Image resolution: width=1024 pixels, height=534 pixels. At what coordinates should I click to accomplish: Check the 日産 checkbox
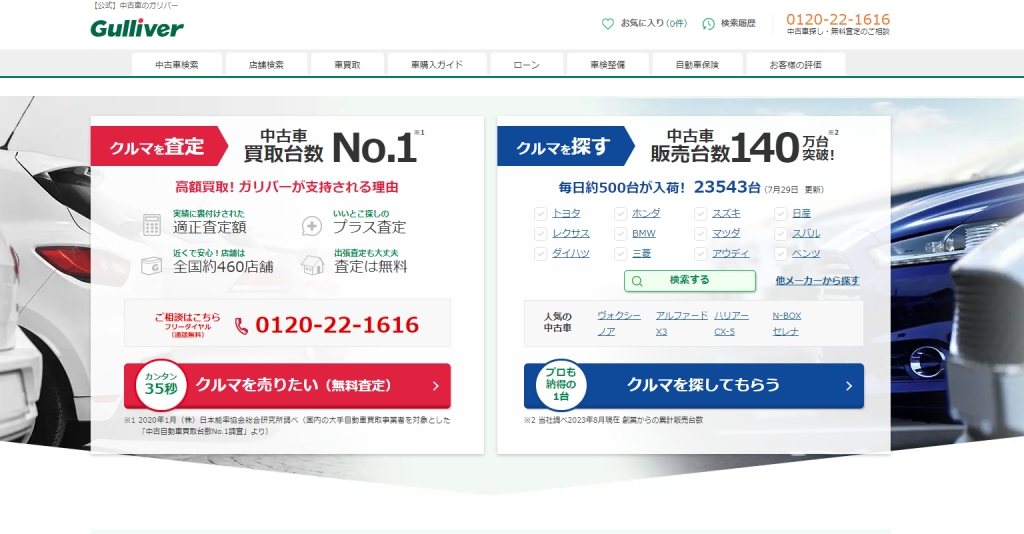(x=780, y=213)
